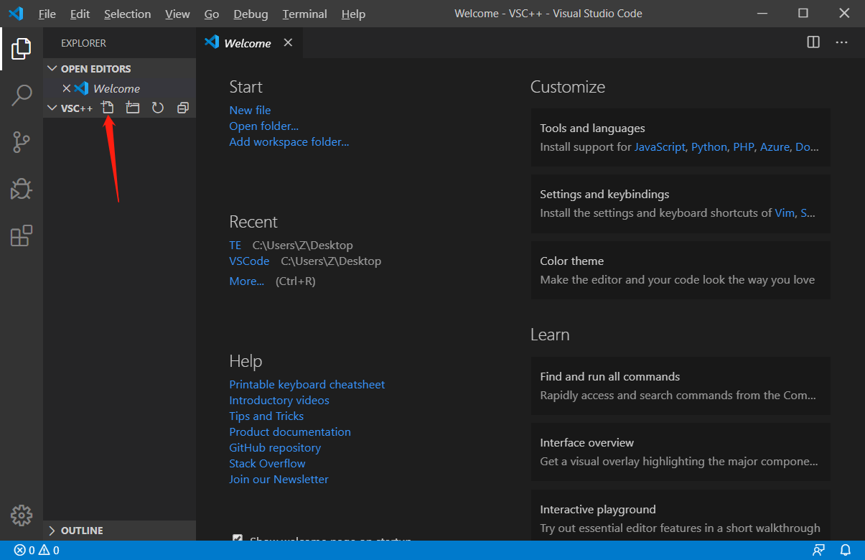Open the Debug menu
Viewport: 865px width, 560px height.
pyautogui.click(x=250, y=14)
